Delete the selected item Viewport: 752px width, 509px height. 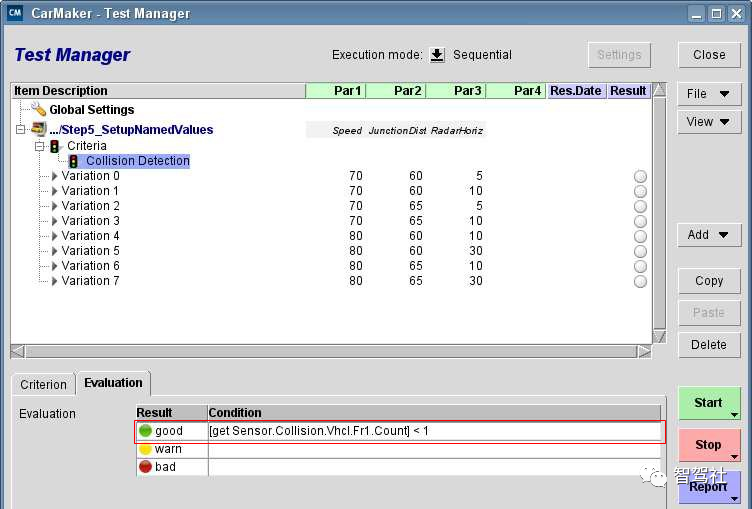(709, 345)
